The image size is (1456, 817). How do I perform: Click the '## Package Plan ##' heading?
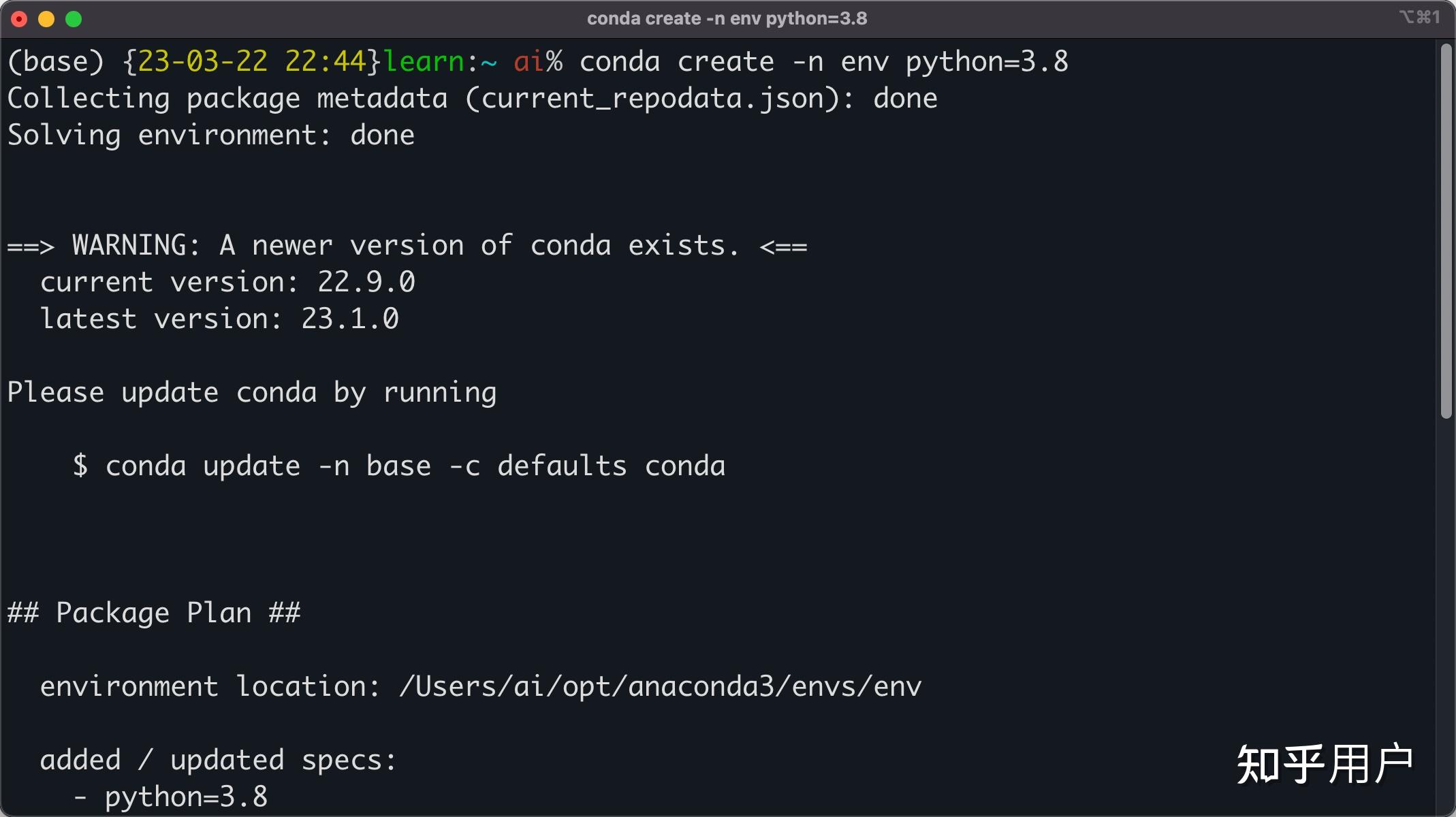(153, 613)
